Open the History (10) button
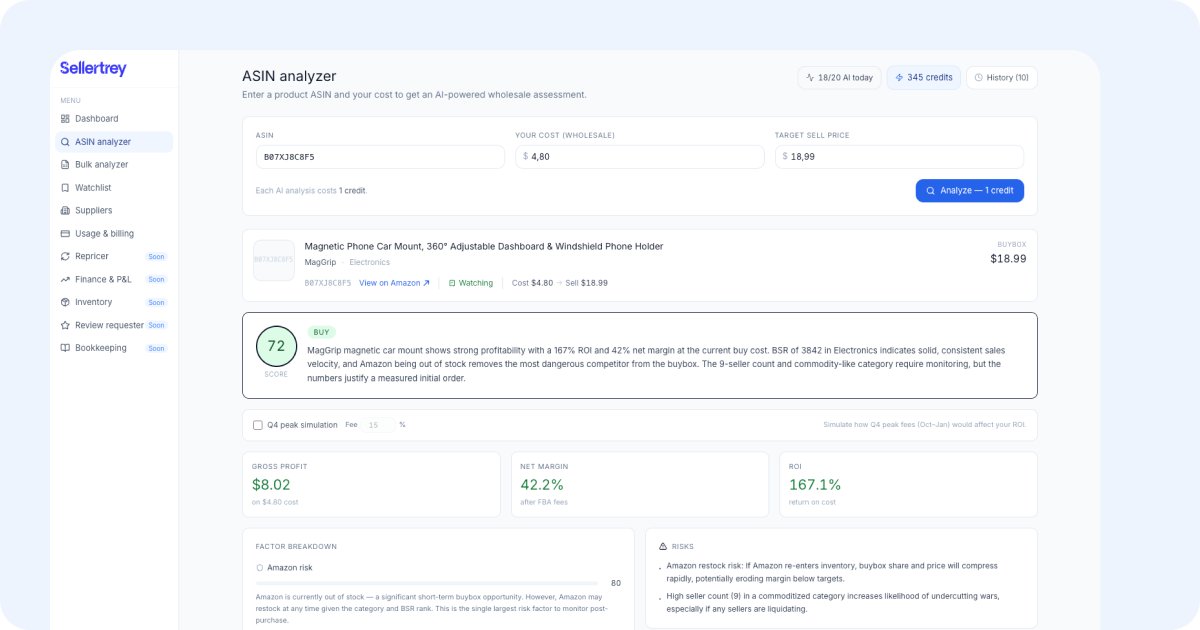This screenshot has width=1200, height=630. point(1001,78)
